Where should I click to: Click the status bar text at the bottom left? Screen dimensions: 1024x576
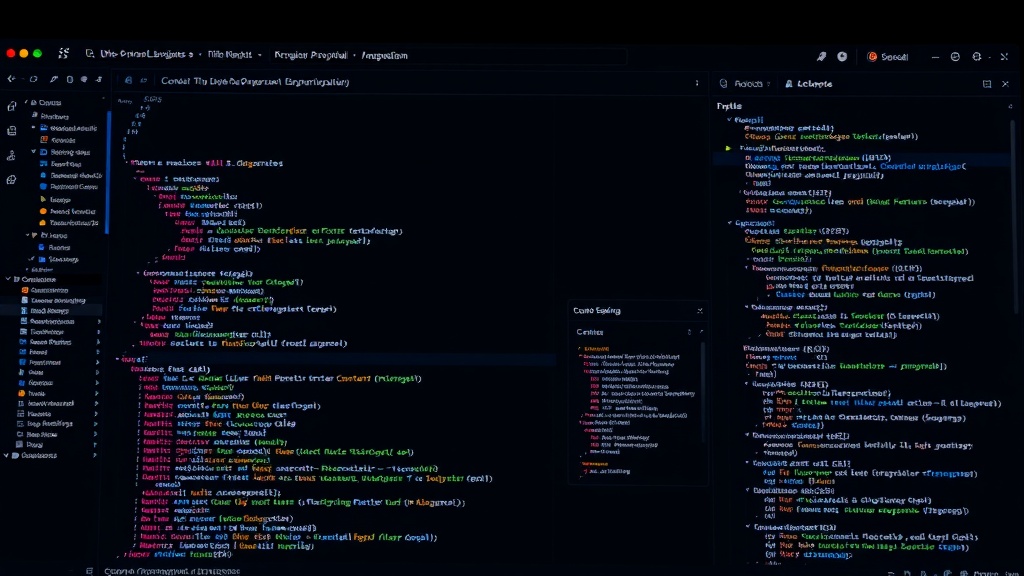(x=172, y=571)
